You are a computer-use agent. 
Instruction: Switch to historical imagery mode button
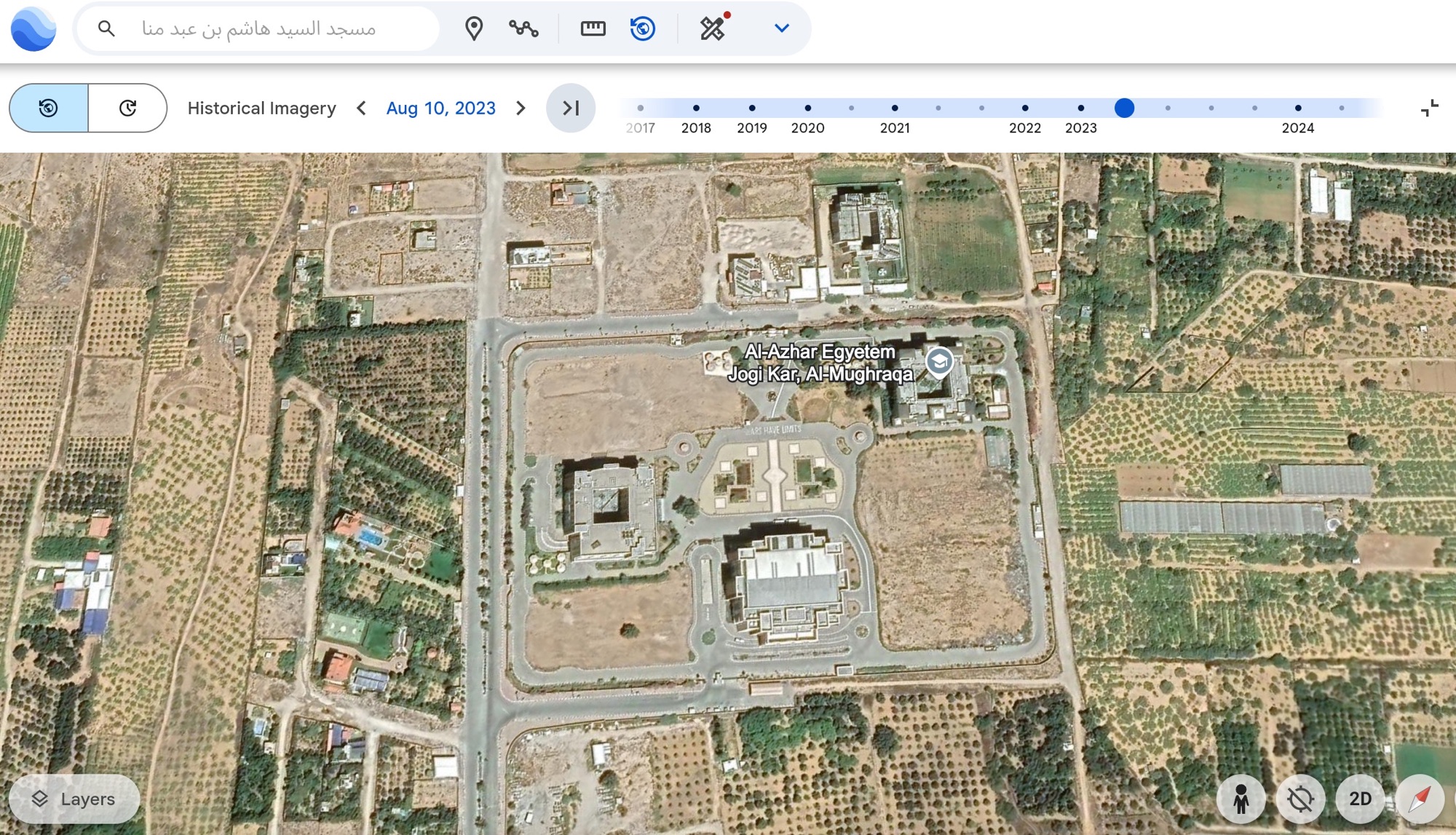click(49, 108)
